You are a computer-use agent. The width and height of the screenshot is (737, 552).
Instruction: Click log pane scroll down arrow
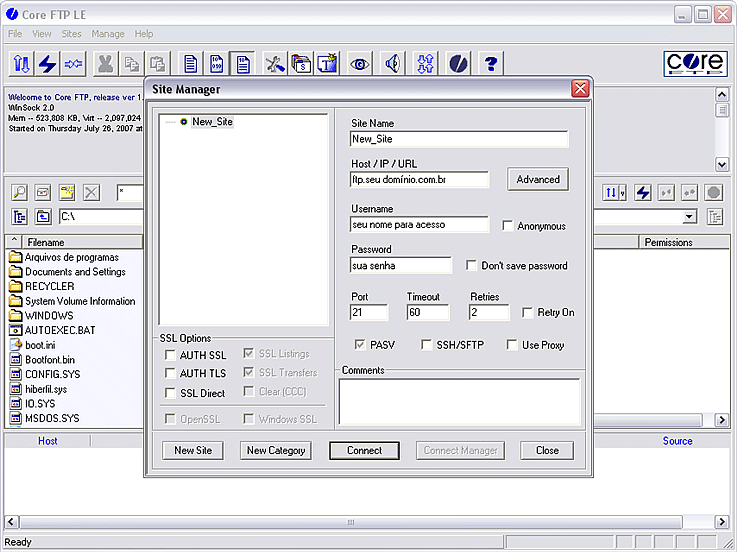click(x=721, y=164)
